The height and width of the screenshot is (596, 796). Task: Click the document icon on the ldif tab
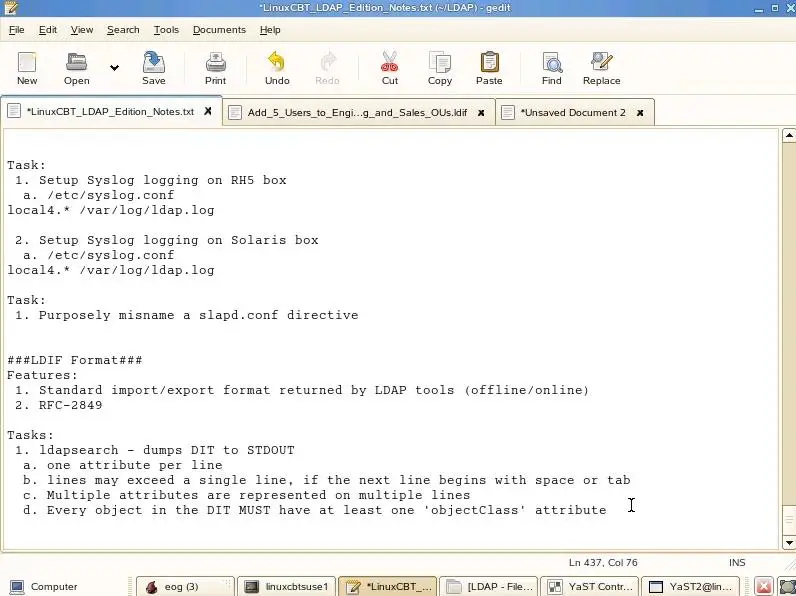(235, 113)
